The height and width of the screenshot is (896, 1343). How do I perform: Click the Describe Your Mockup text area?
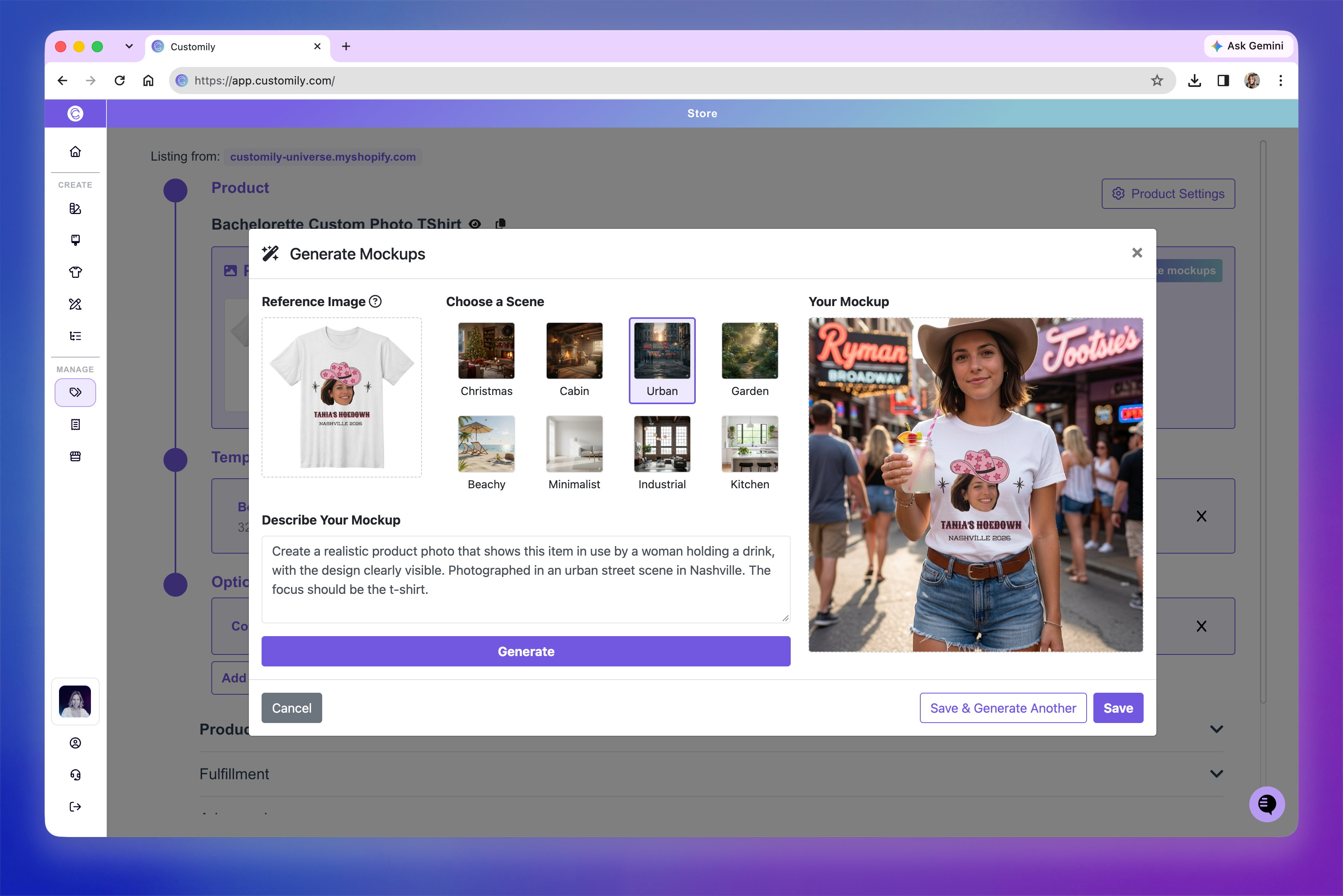tap(526, 580)
